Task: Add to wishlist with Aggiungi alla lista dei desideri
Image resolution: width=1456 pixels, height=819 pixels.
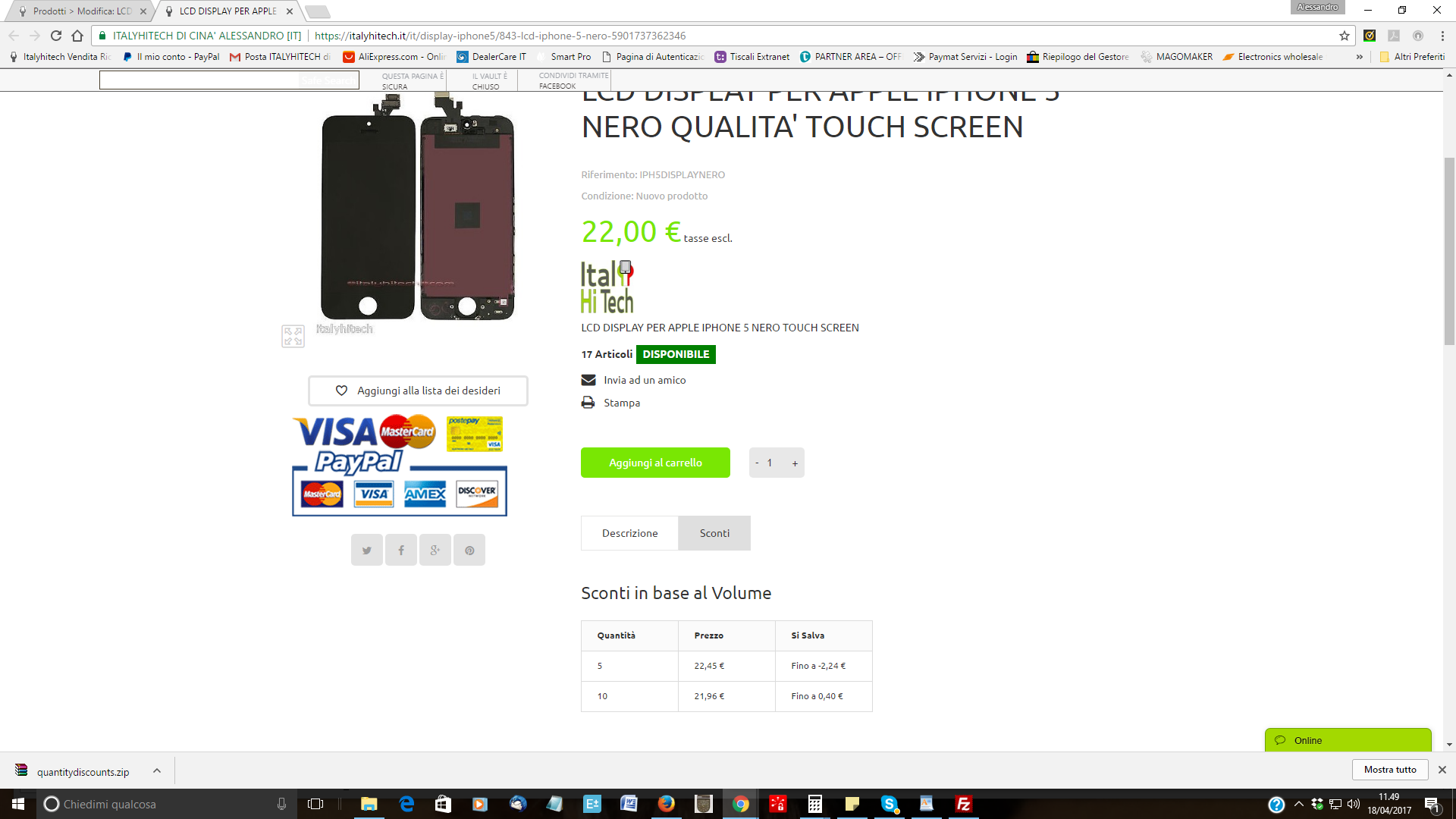Action: (418, 391)
